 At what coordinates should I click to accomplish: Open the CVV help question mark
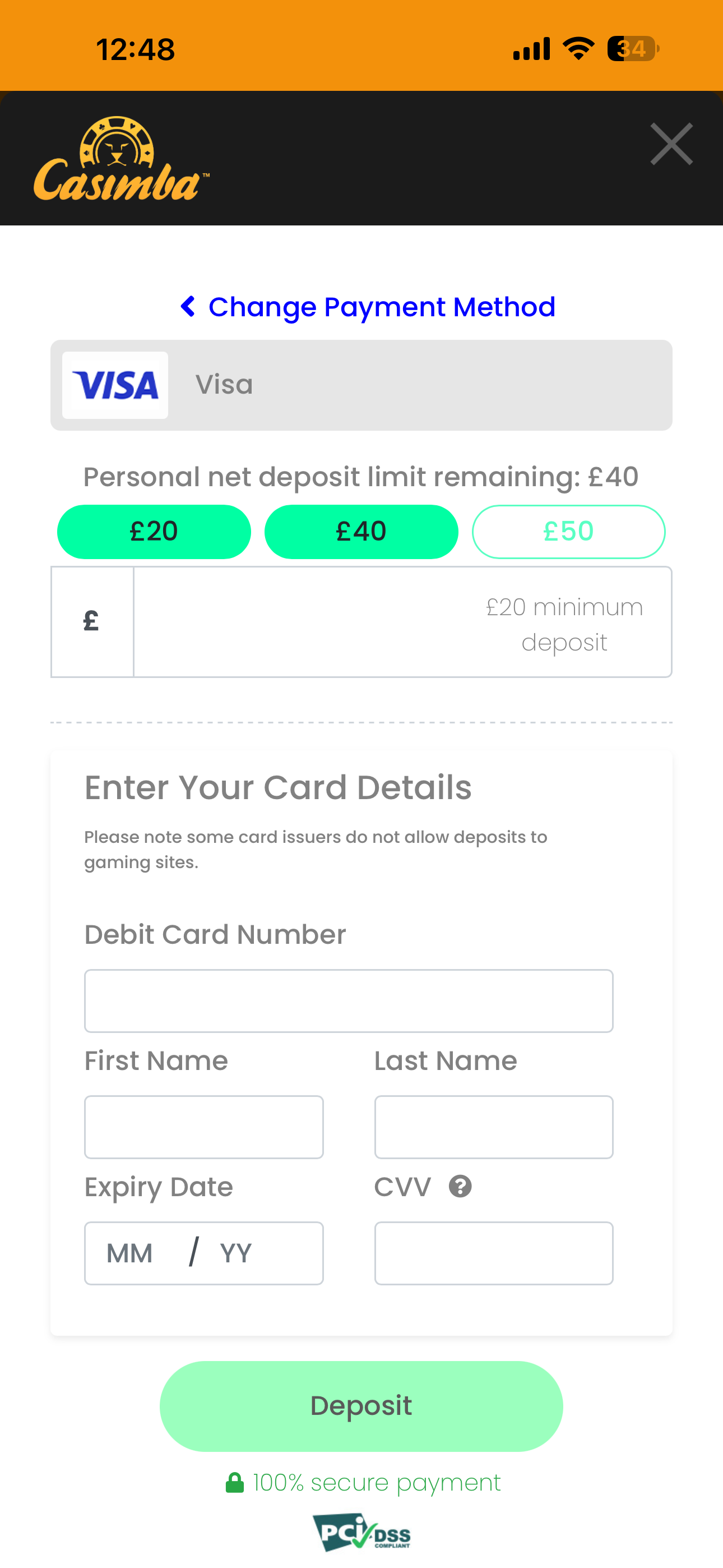click(x=460, y=1186)
